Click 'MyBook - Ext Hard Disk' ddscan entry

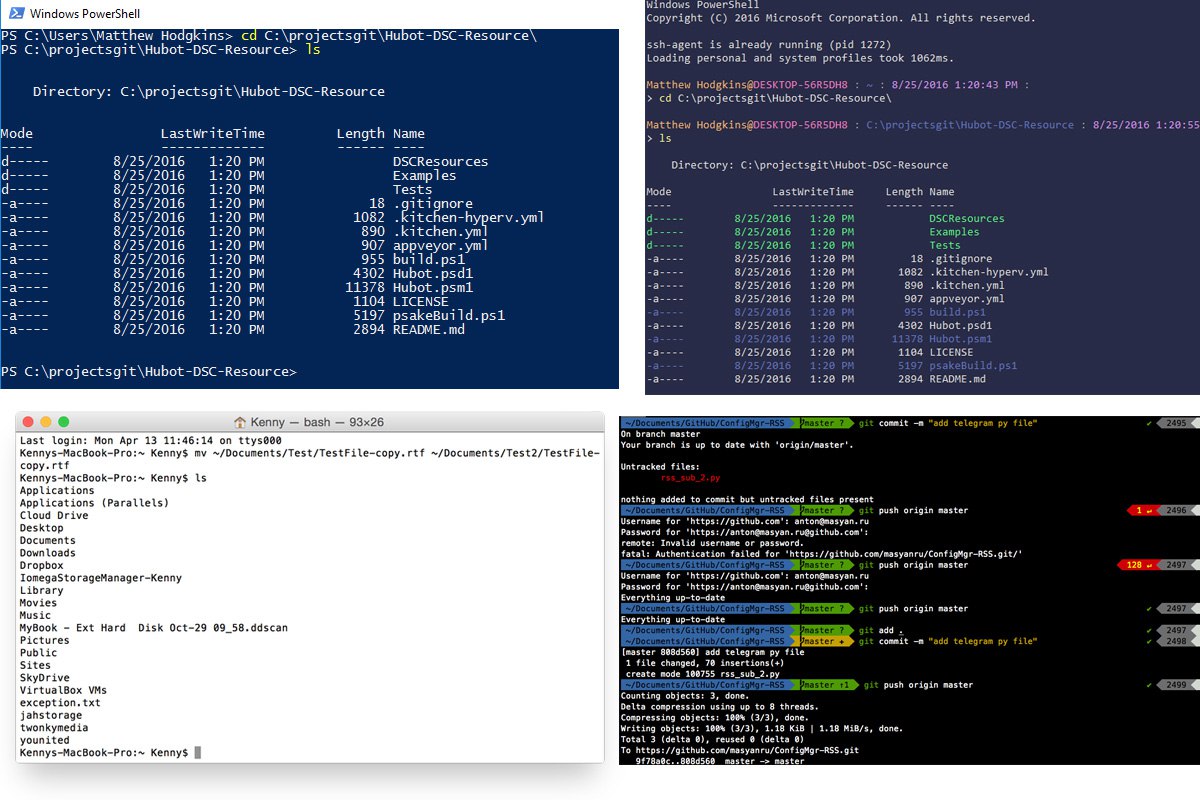coord(154,628)
